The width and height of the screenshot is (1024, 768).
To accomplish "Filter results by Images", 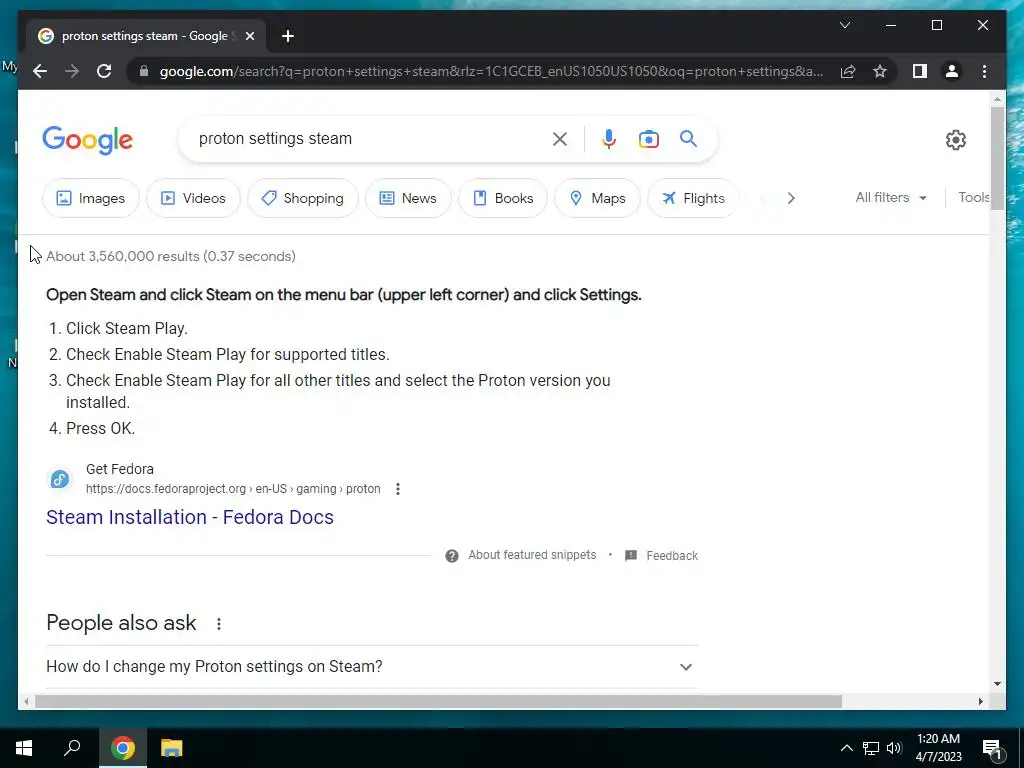I will click(91, 198).
